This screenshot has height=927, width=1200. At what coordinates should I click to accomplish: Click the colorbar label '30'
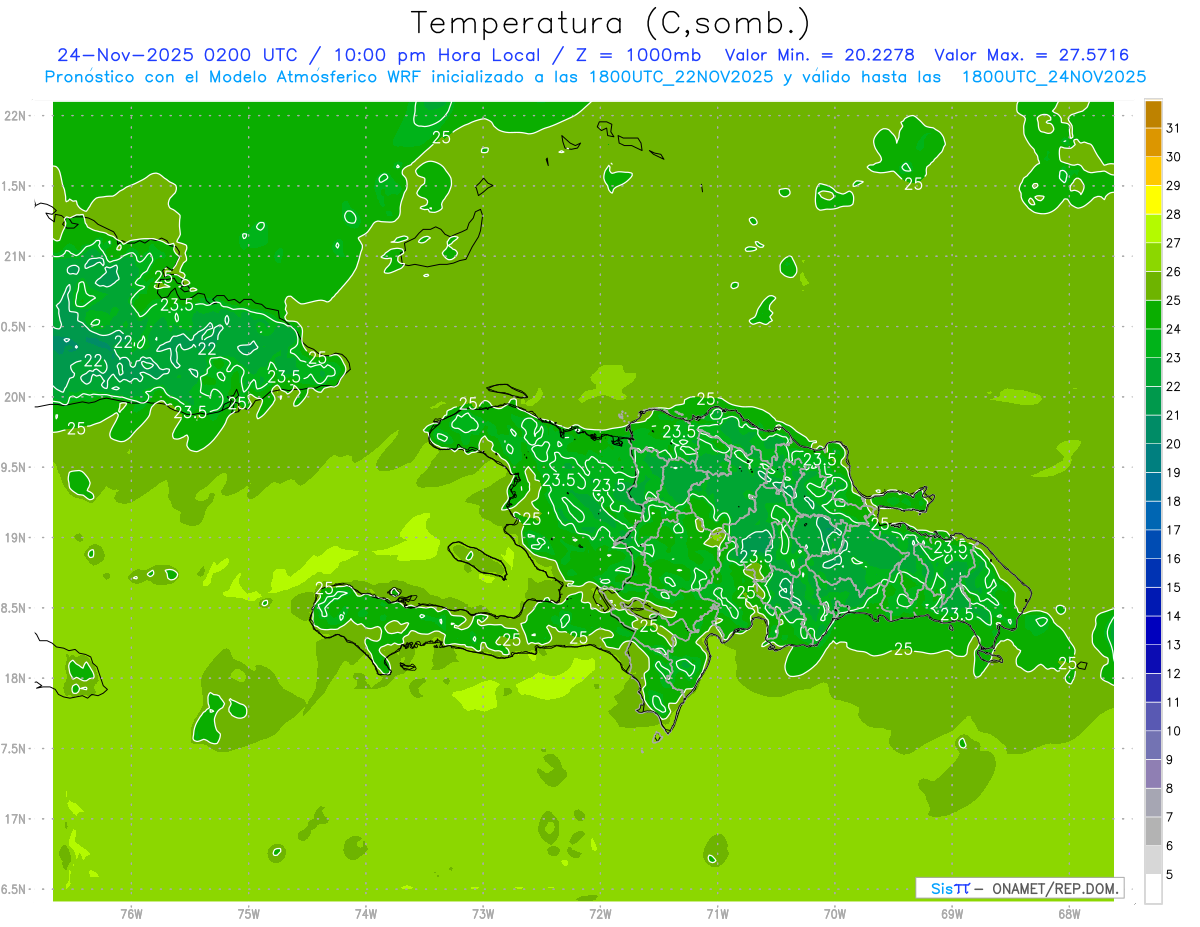[x=1173, y=157]
